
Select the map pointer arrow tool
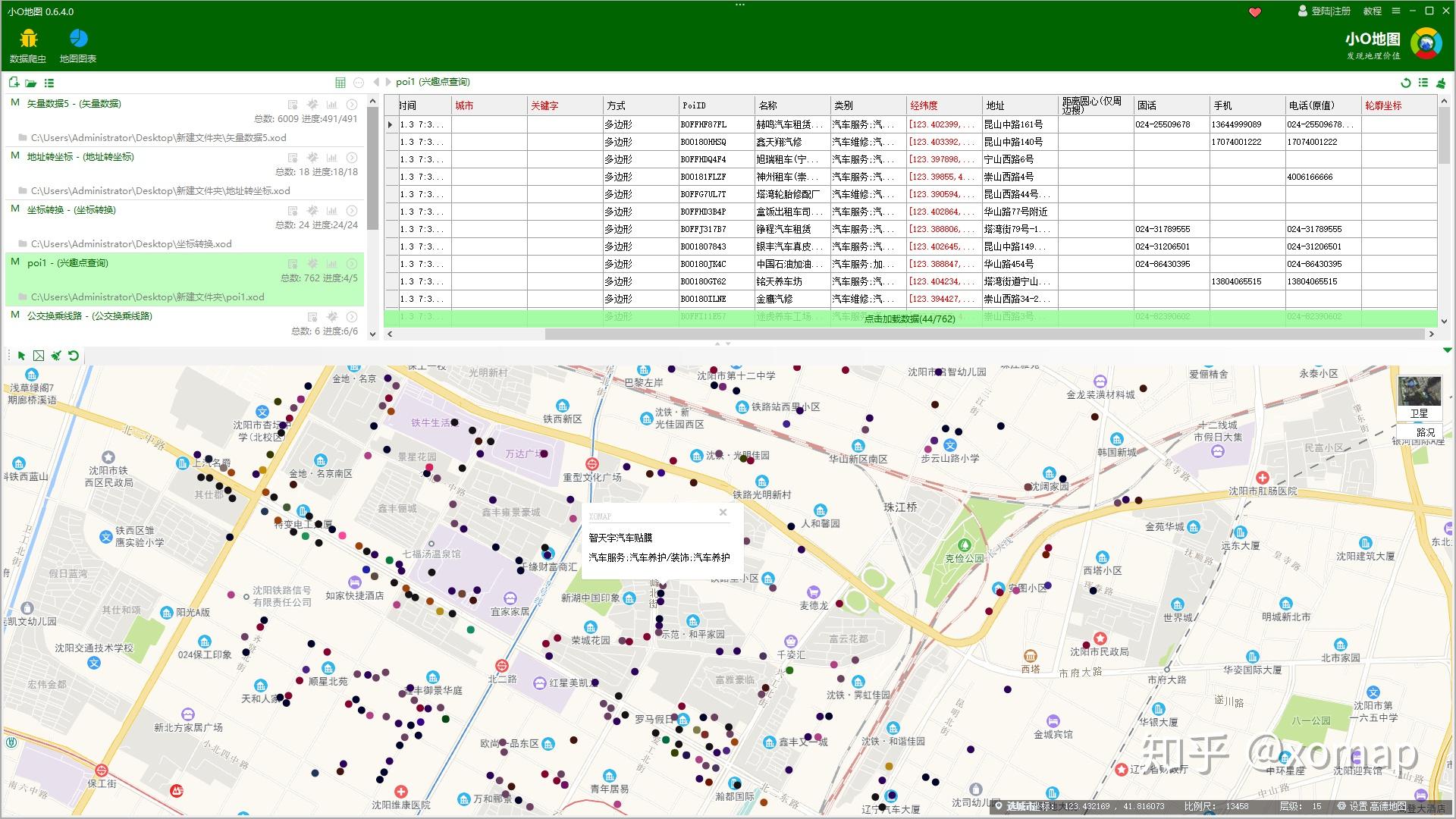21,356
